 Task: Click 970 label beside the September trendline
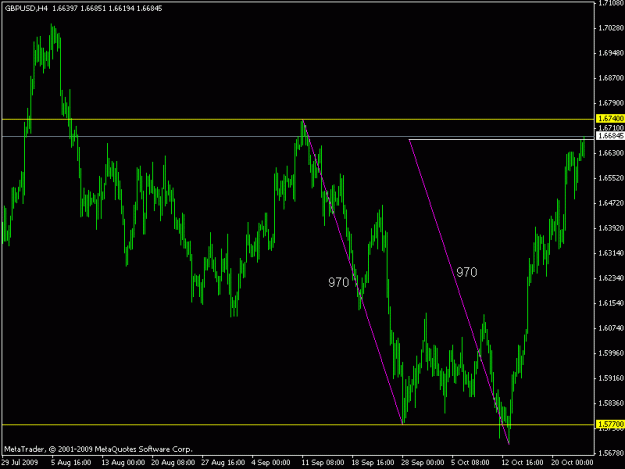(x=338, y=283)
